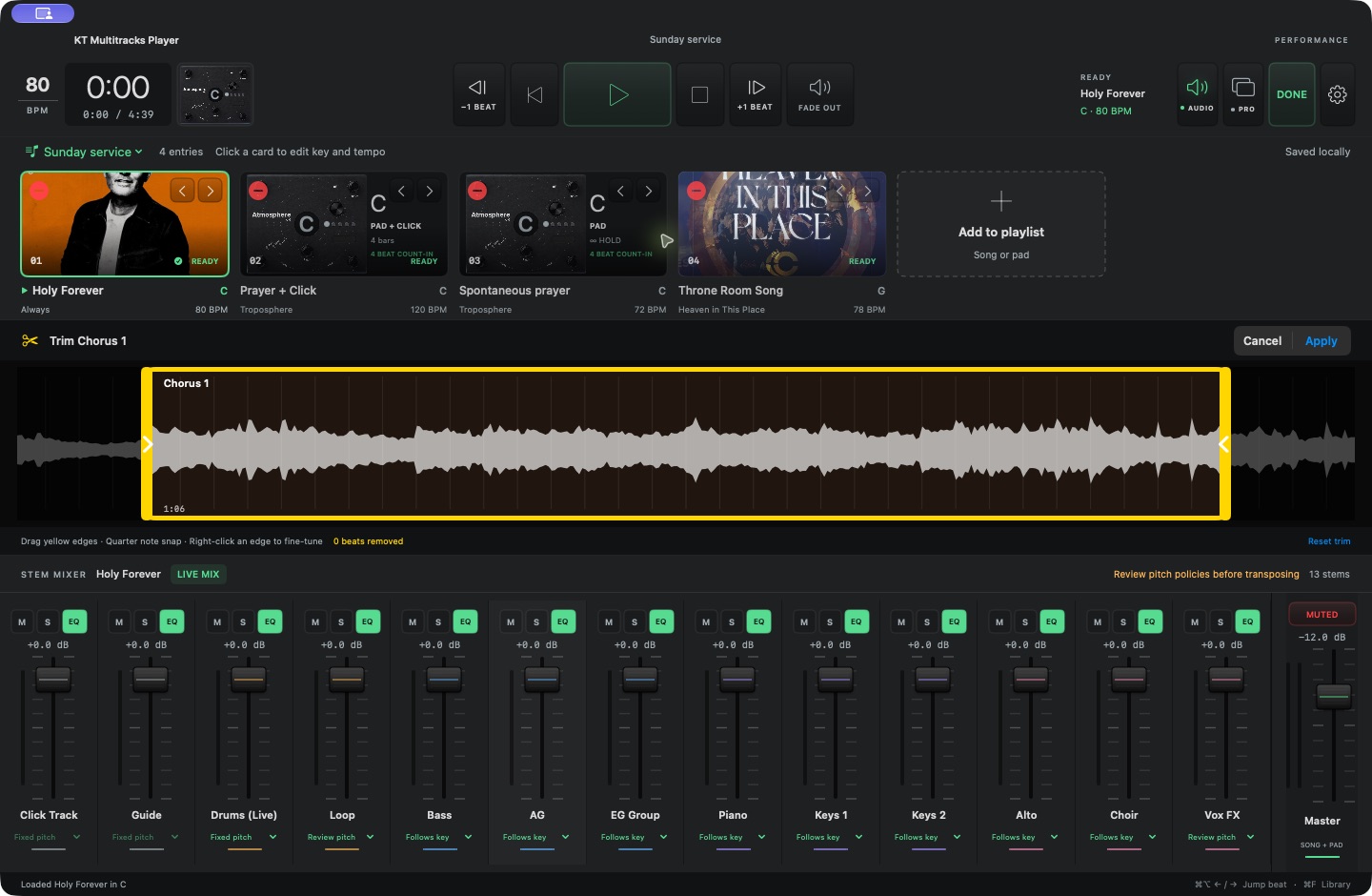Screen dimensions: 1372x896
Task: Open the Sunday service playlist dropdown
Action: (x=84, y=152)
